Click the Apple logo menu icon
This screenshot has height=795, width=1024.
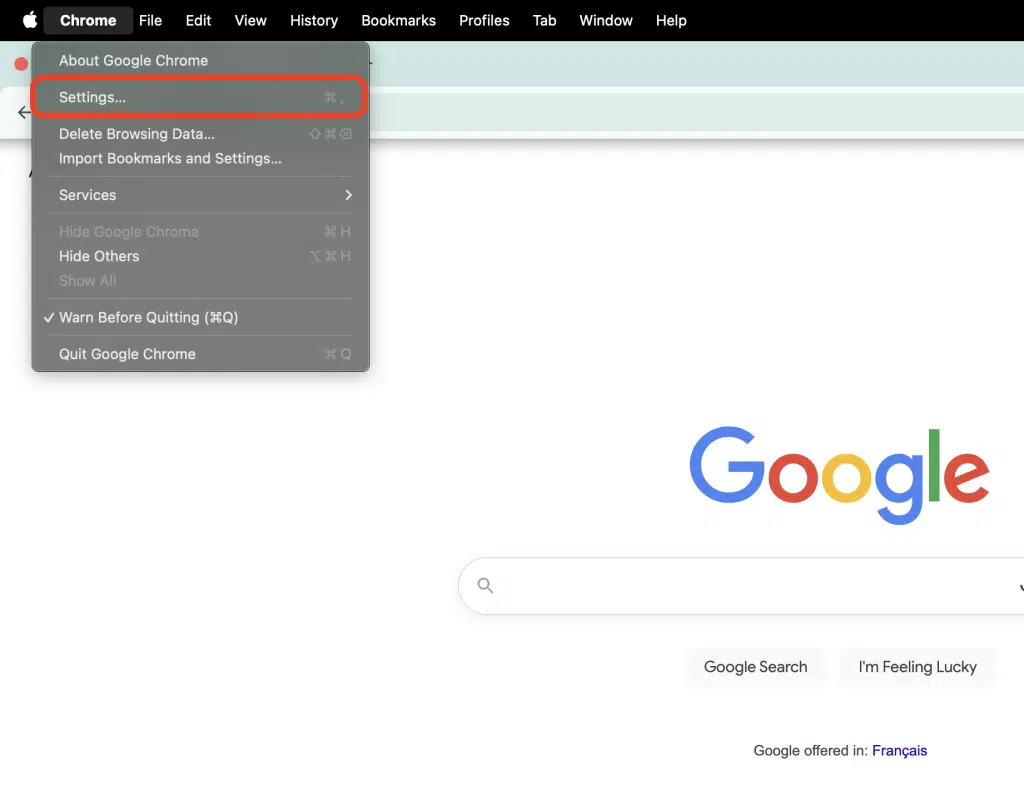tap(29, 20)
